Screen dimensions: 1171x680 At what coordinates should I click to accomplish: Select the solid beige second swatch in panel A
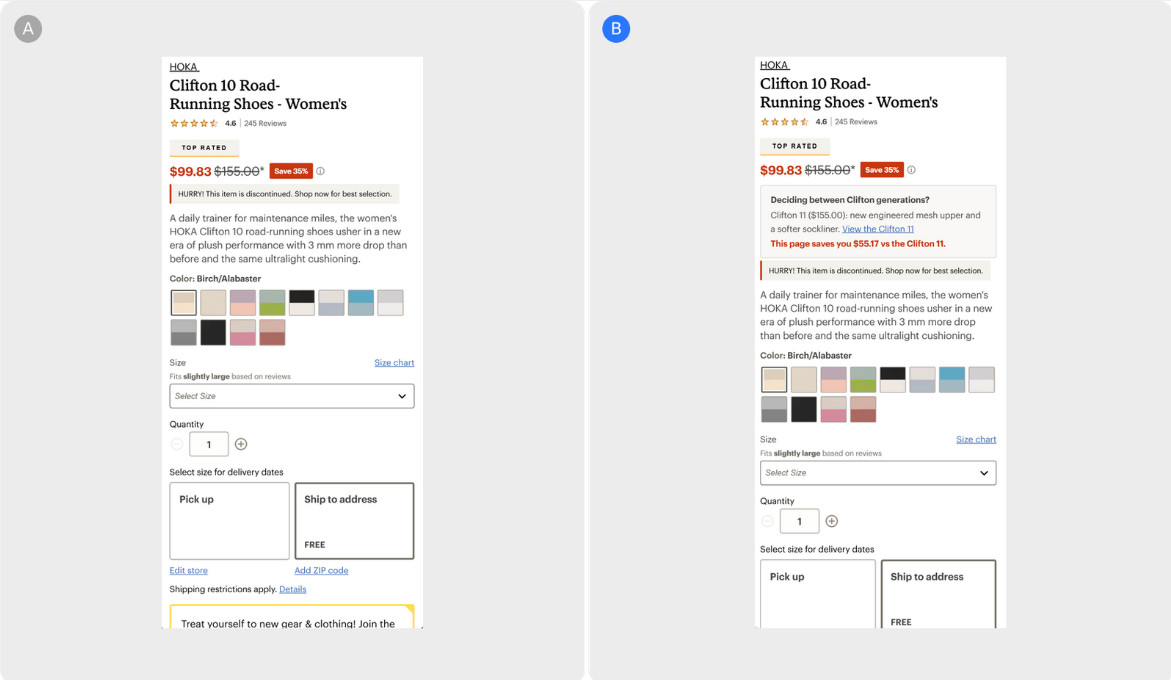[x=213, y=302]
